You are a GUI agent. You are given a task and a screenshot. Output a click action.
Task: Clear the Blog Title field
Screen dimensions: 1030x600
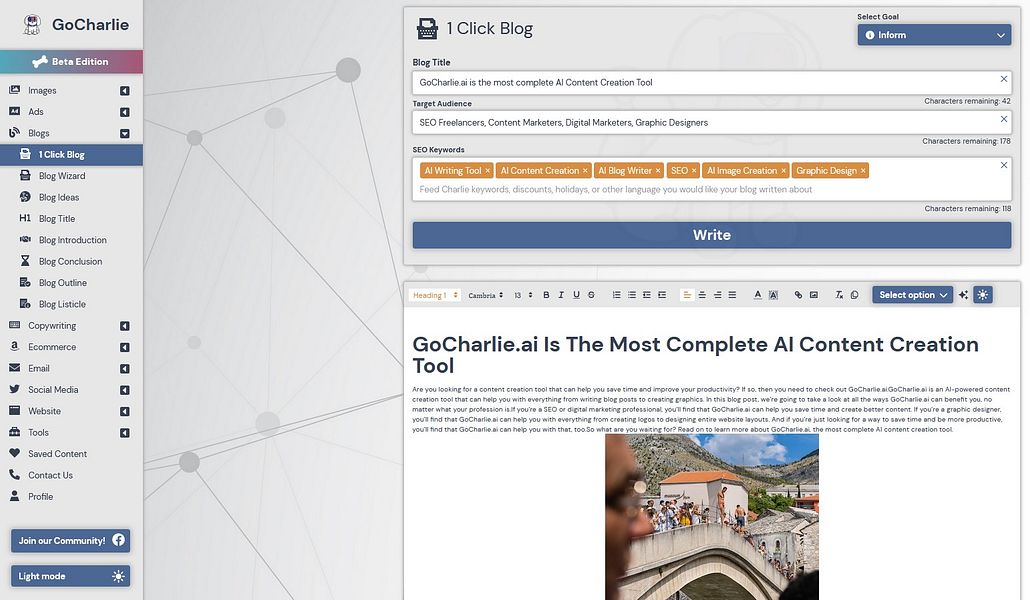click(x=1004, y=79)
